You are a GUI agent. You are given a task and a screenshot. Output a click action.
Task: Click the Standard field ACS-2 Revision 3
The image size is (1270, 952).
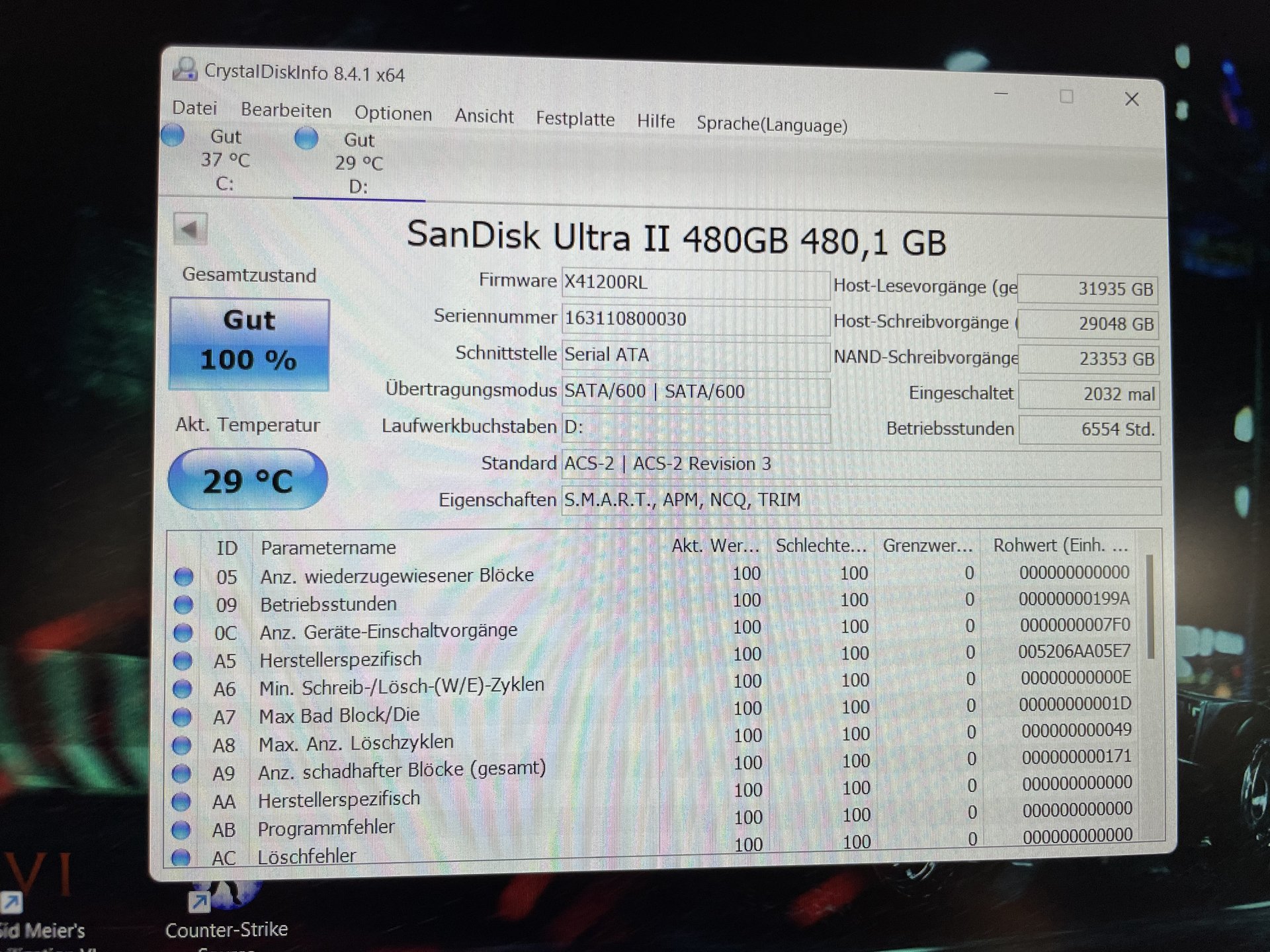pyautogui.click(x=861, y=464)
